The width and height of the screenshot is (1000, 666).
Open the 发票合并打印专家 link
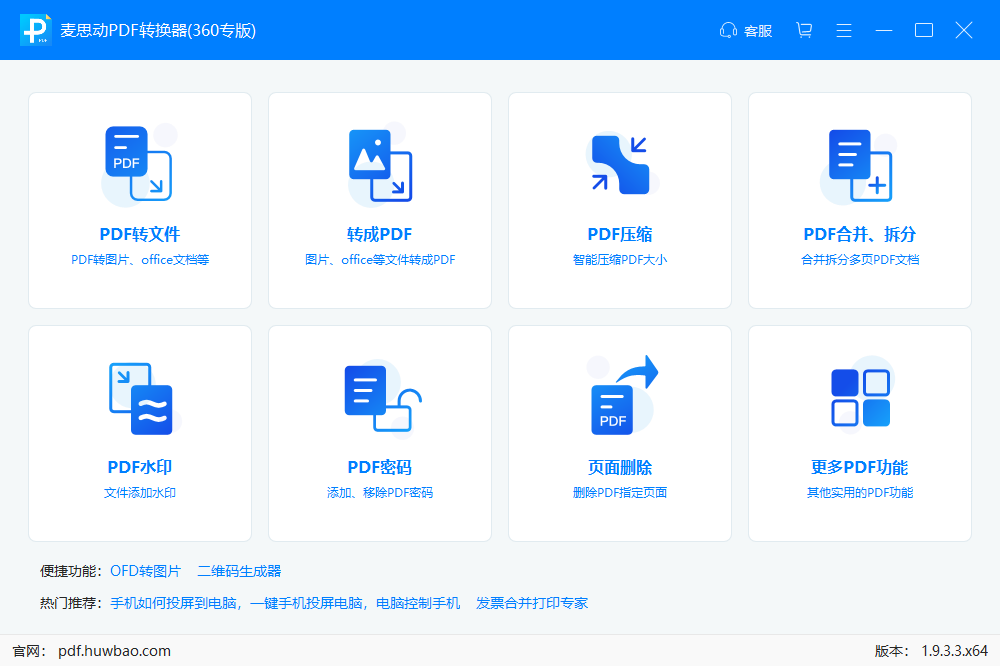[x=532, y=603]
